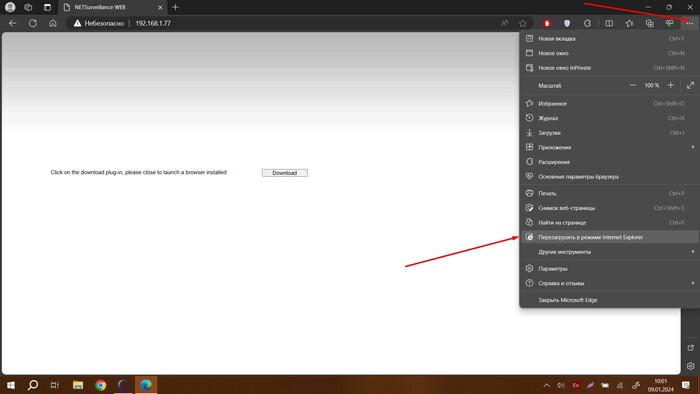Screen dimensions: 700x394
Task: Switch to Microsoft Edge taskbar icon
Action: (x=146, y=385)
